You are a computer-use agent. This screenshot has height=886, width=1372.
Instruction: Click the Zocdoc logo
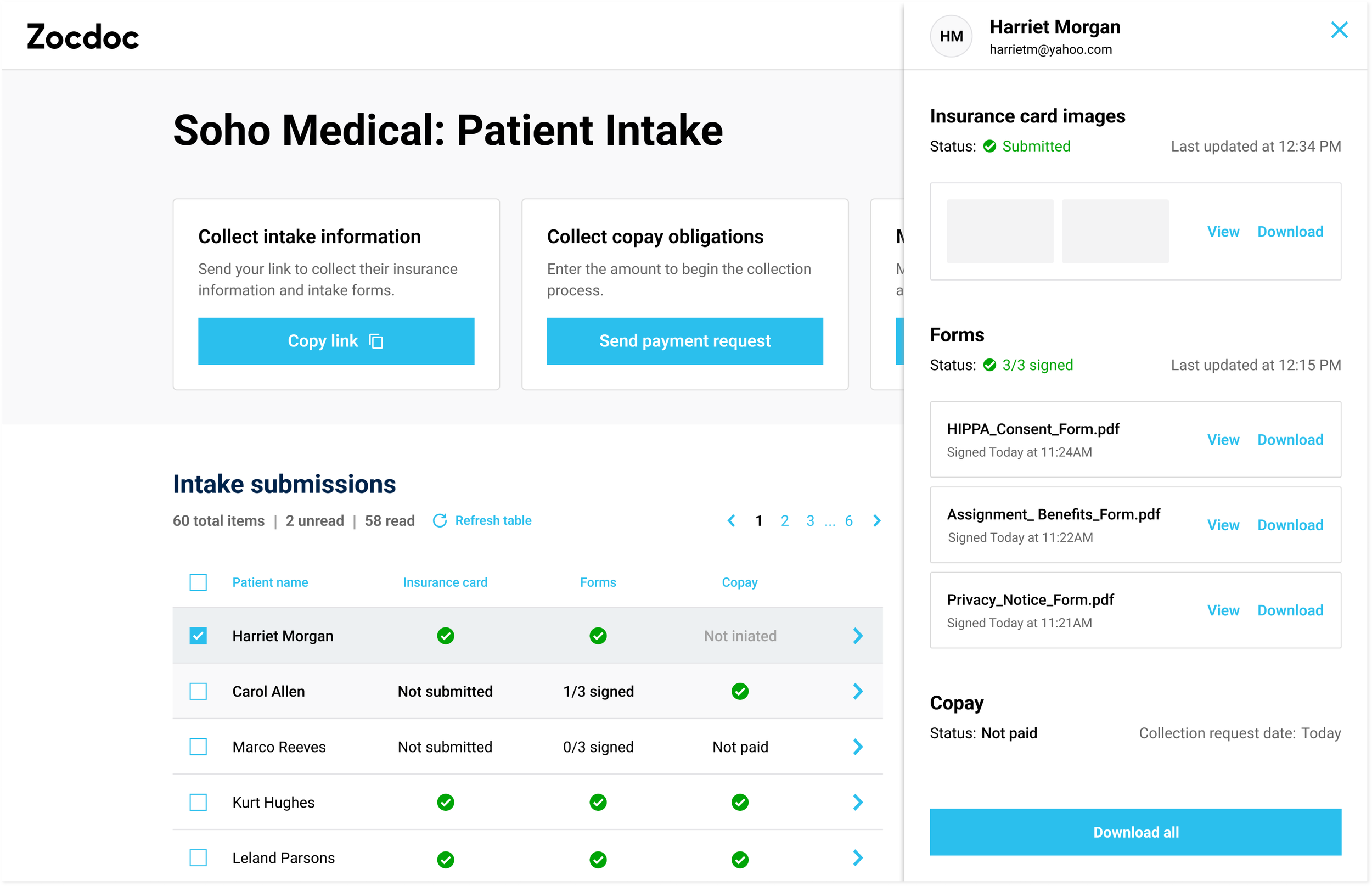click(83, 37)
